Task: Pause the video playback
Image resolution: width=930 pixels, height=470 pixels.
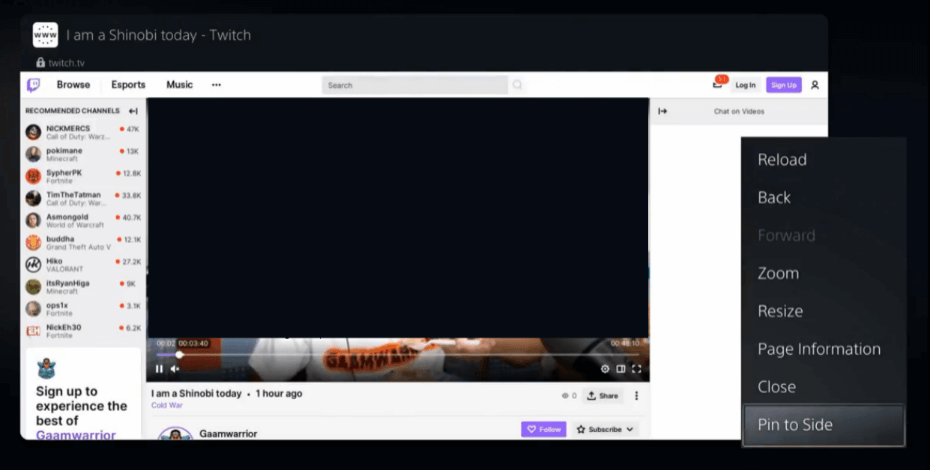Action: coord(159,369)
